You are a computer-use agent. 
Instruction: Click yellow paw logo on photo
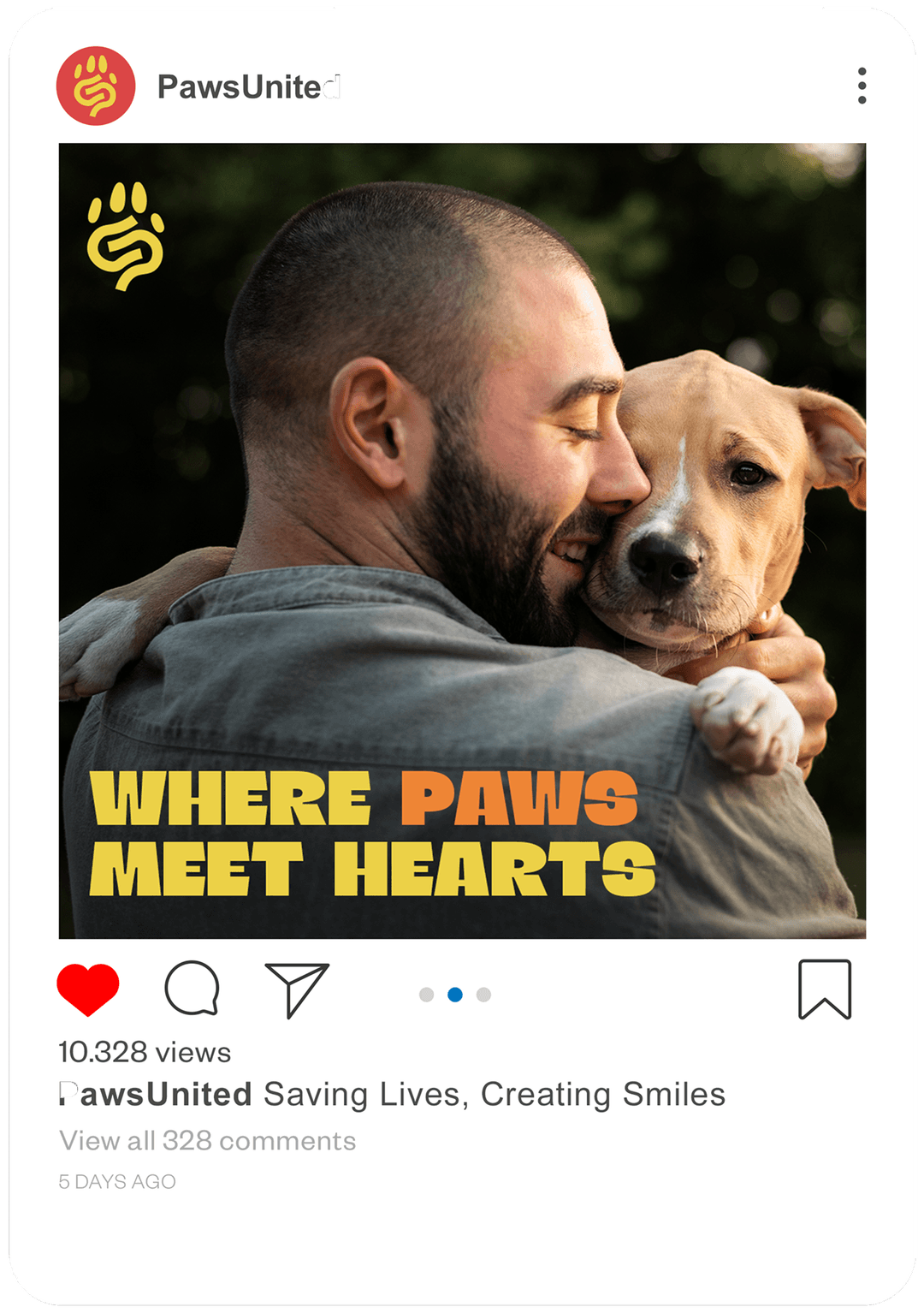click(125, 235)
